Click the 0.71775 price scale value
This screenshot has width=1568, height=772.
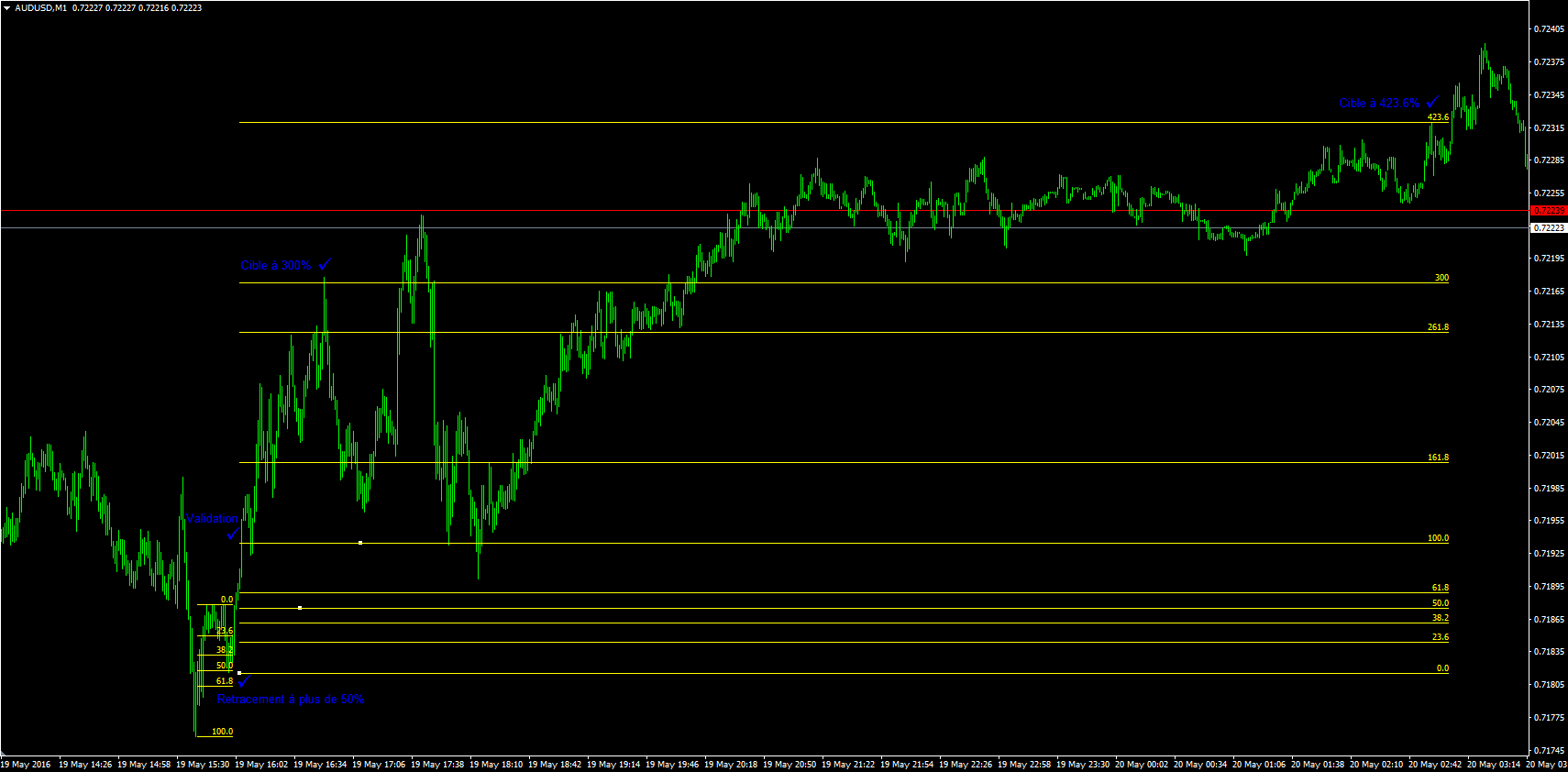click(x=1549, y=718)
